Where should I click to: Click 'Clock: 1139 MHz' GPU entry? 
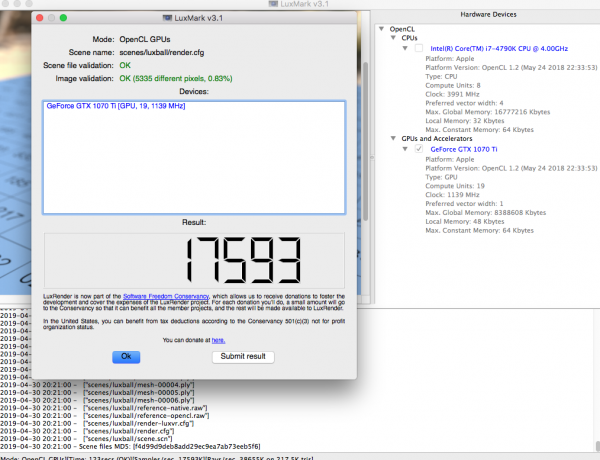pos(452,195)
